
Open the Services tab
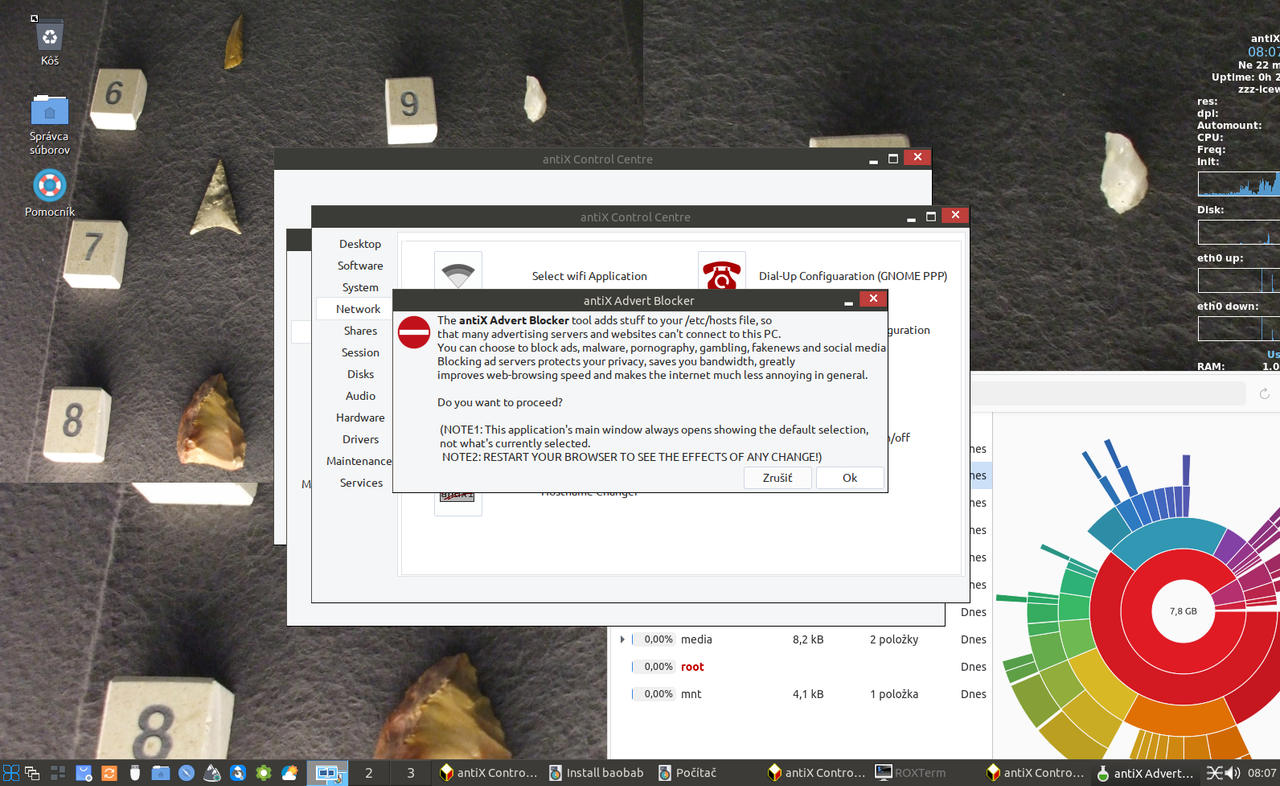coord(360,483)
